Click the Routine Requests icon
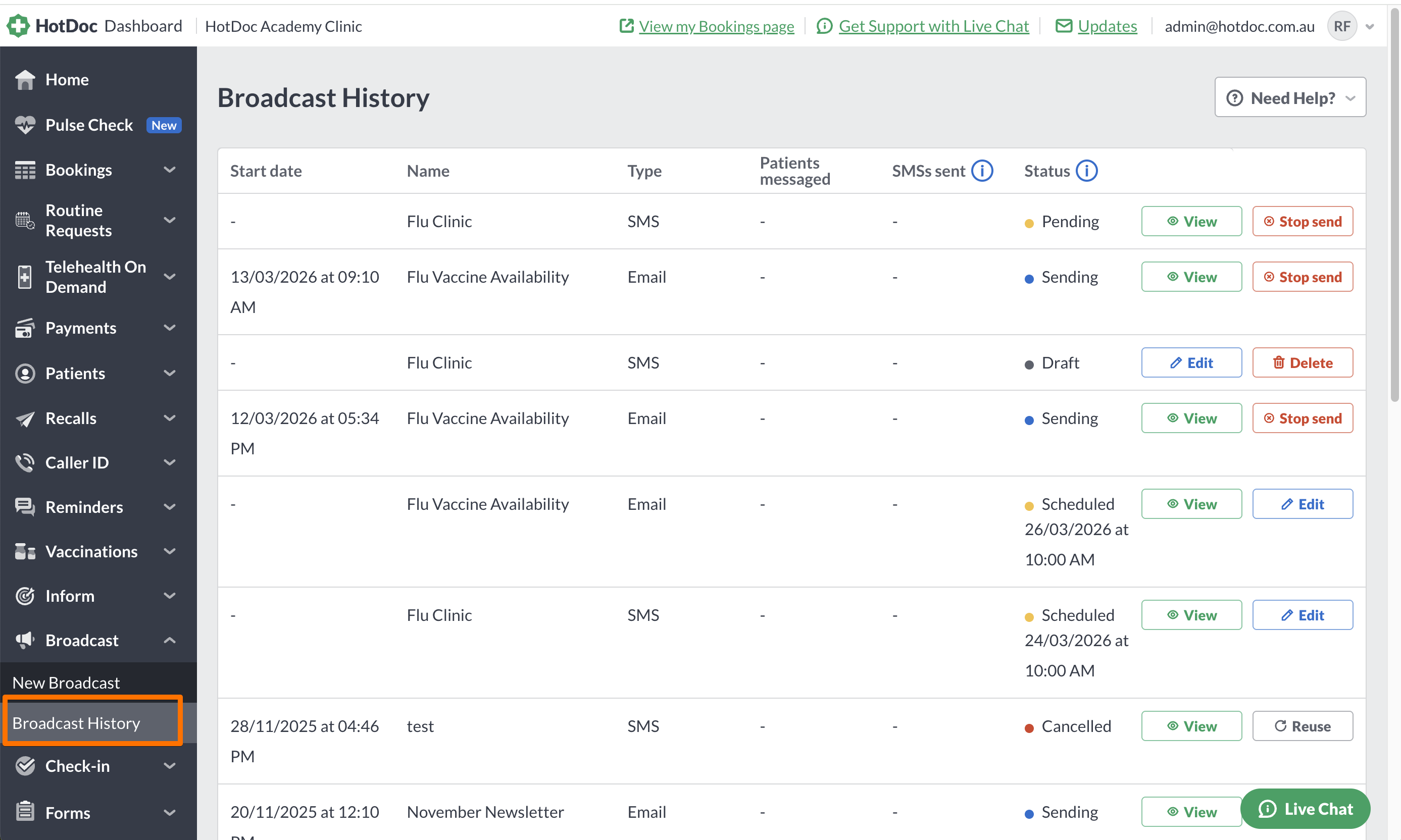 (25, 220)
